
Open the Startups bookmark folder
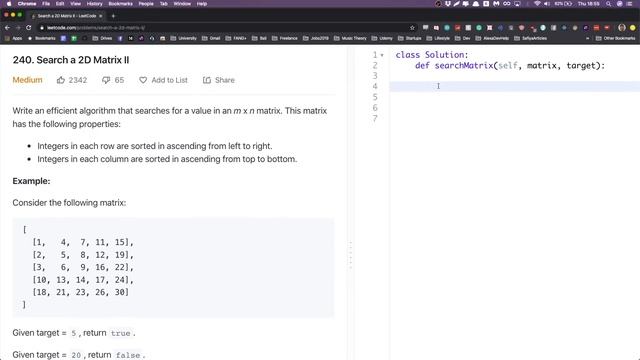click(x=409, y=38)
